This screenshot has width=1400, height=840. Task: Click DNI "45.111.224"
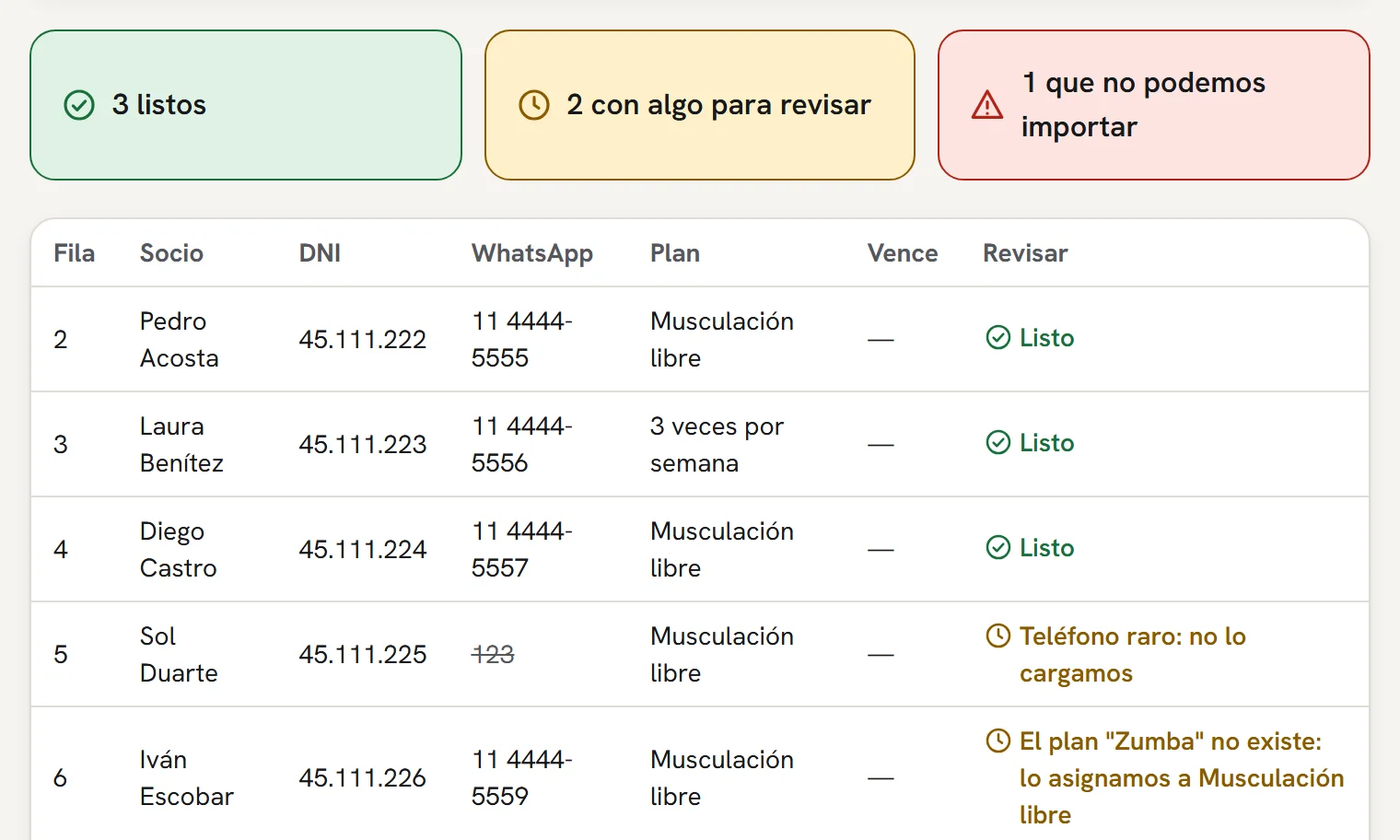(363, 550)
